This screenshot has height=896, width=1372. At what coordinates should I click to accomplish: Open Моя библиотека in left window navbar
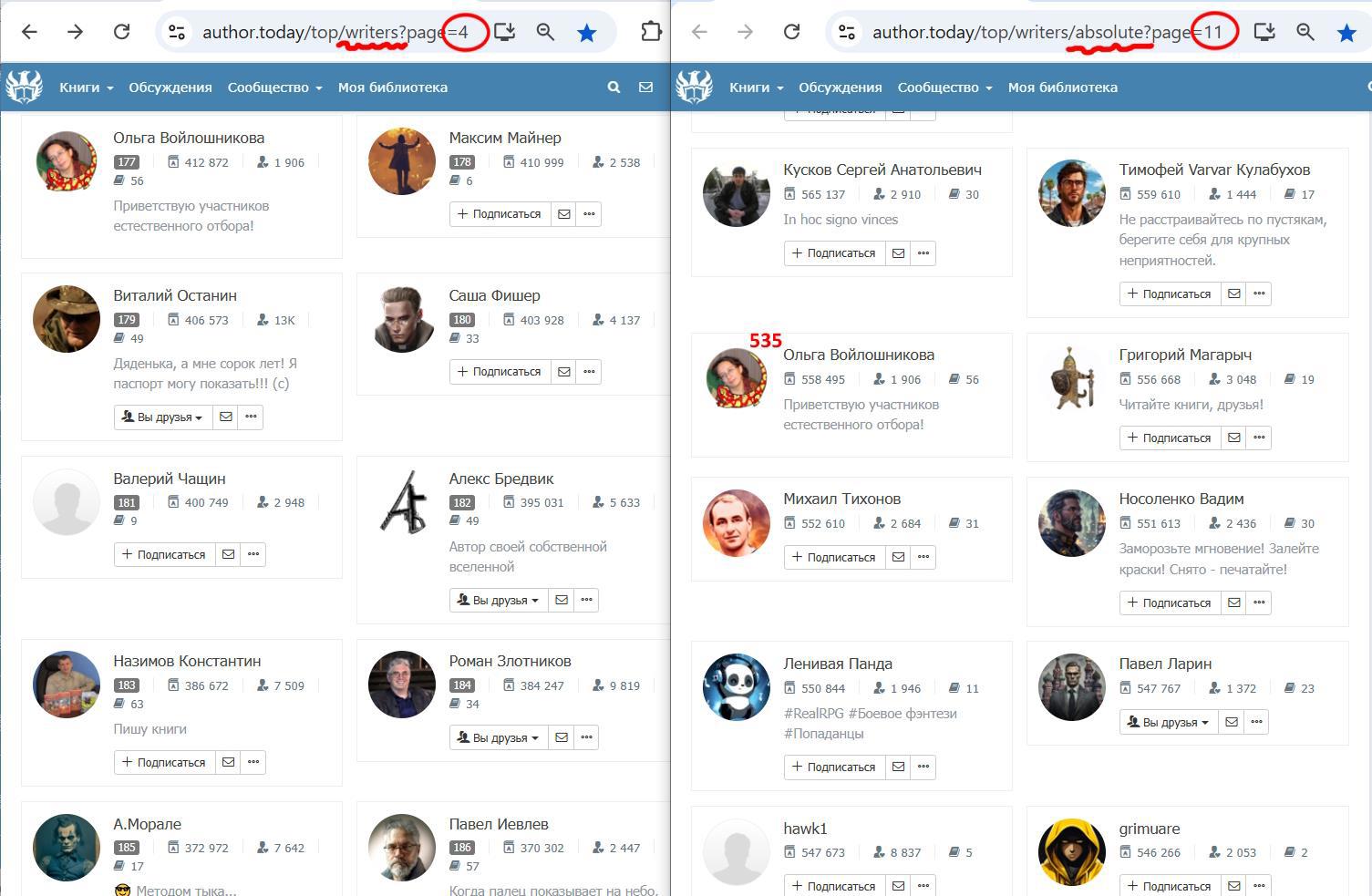tap(393, 88)
